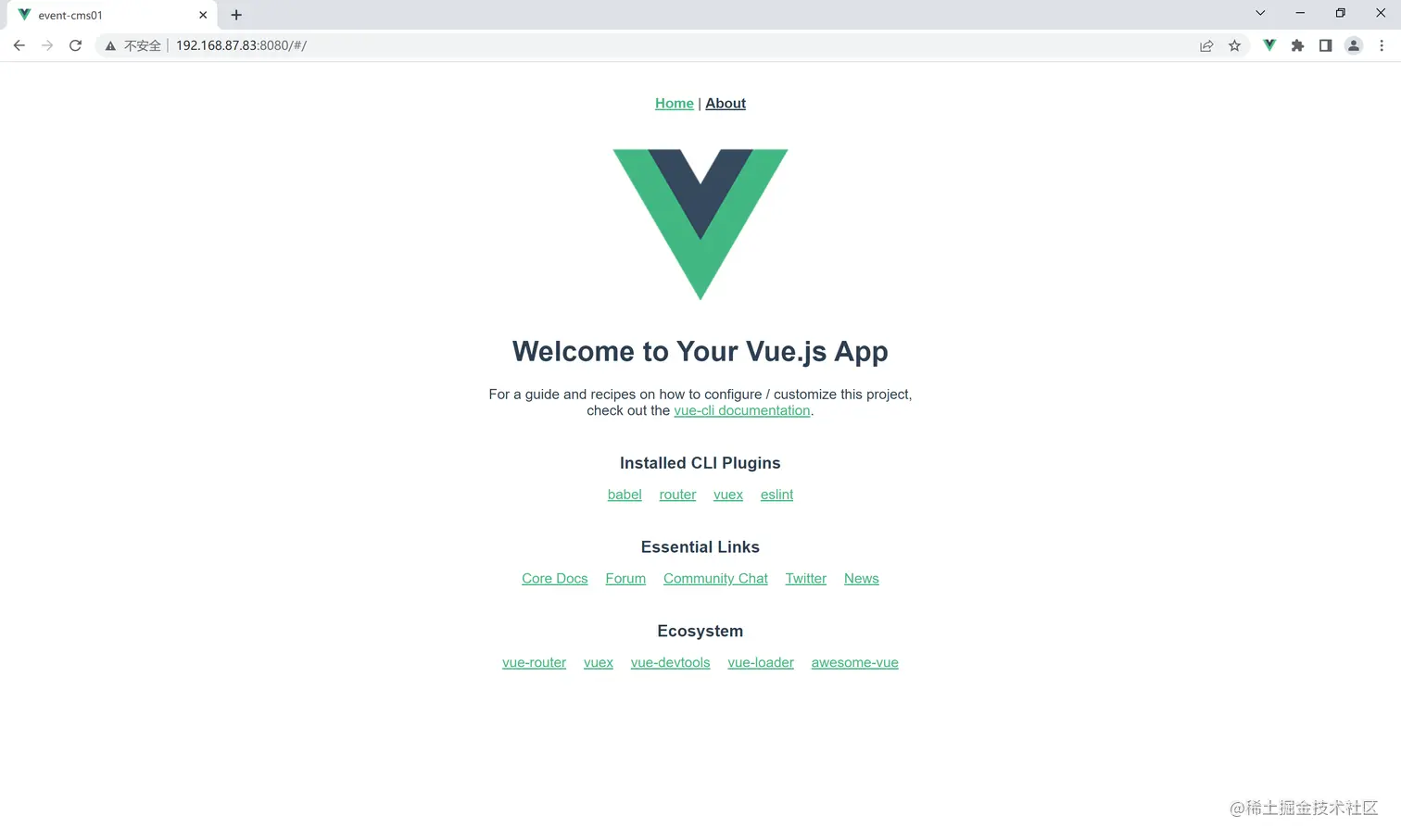Go to the About navigation link
The height and width of the screenshot is (840, 1401).
[725, 104]
